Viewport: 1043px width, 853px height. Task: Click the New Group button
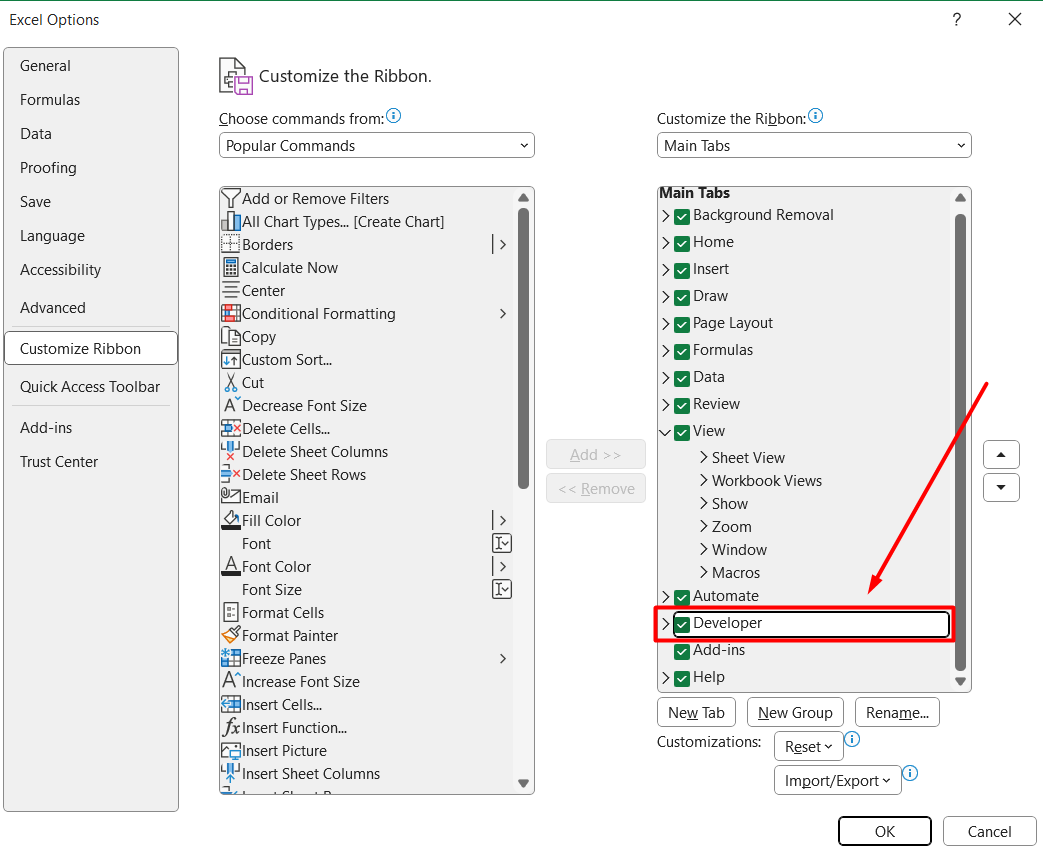click(x=795, y=713)
